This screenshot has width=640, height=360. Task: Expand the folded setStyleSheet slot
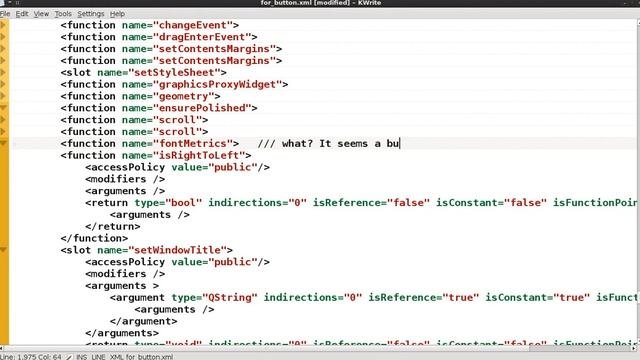point(3,73)
